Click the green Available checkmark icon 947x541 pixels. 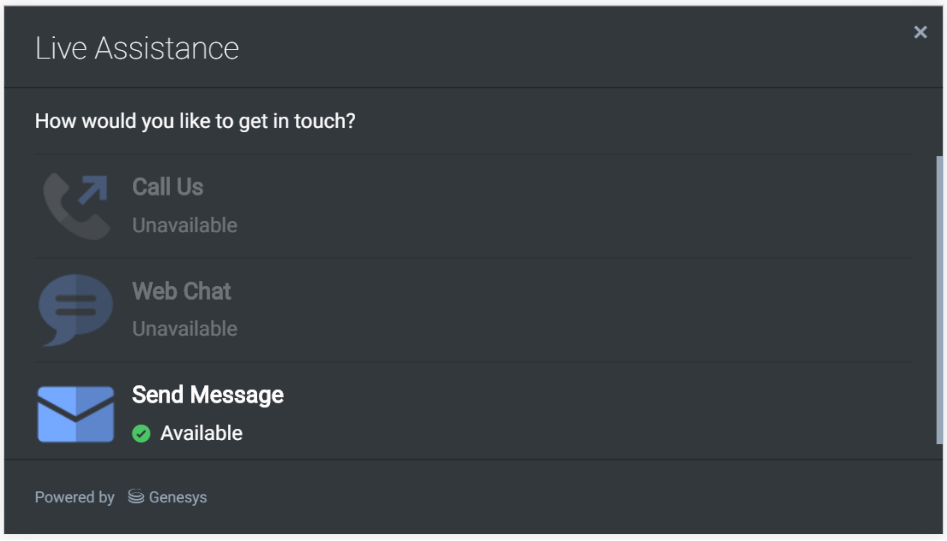[x=142, y=433]
